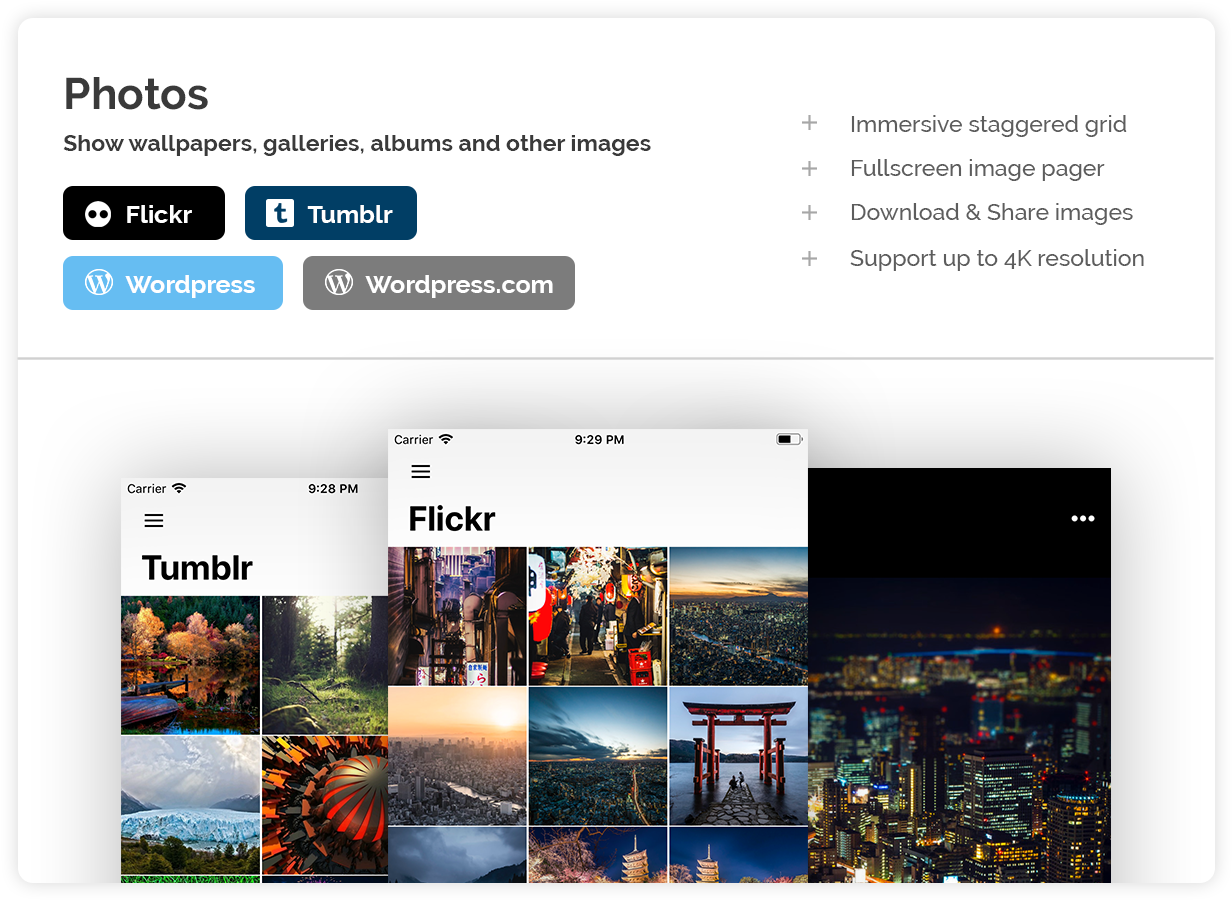Image resolution: width=1232 pixels, height=900 pixels.
Task: Select the light blue Wordpress button
Action: click(x=173, y=283)
